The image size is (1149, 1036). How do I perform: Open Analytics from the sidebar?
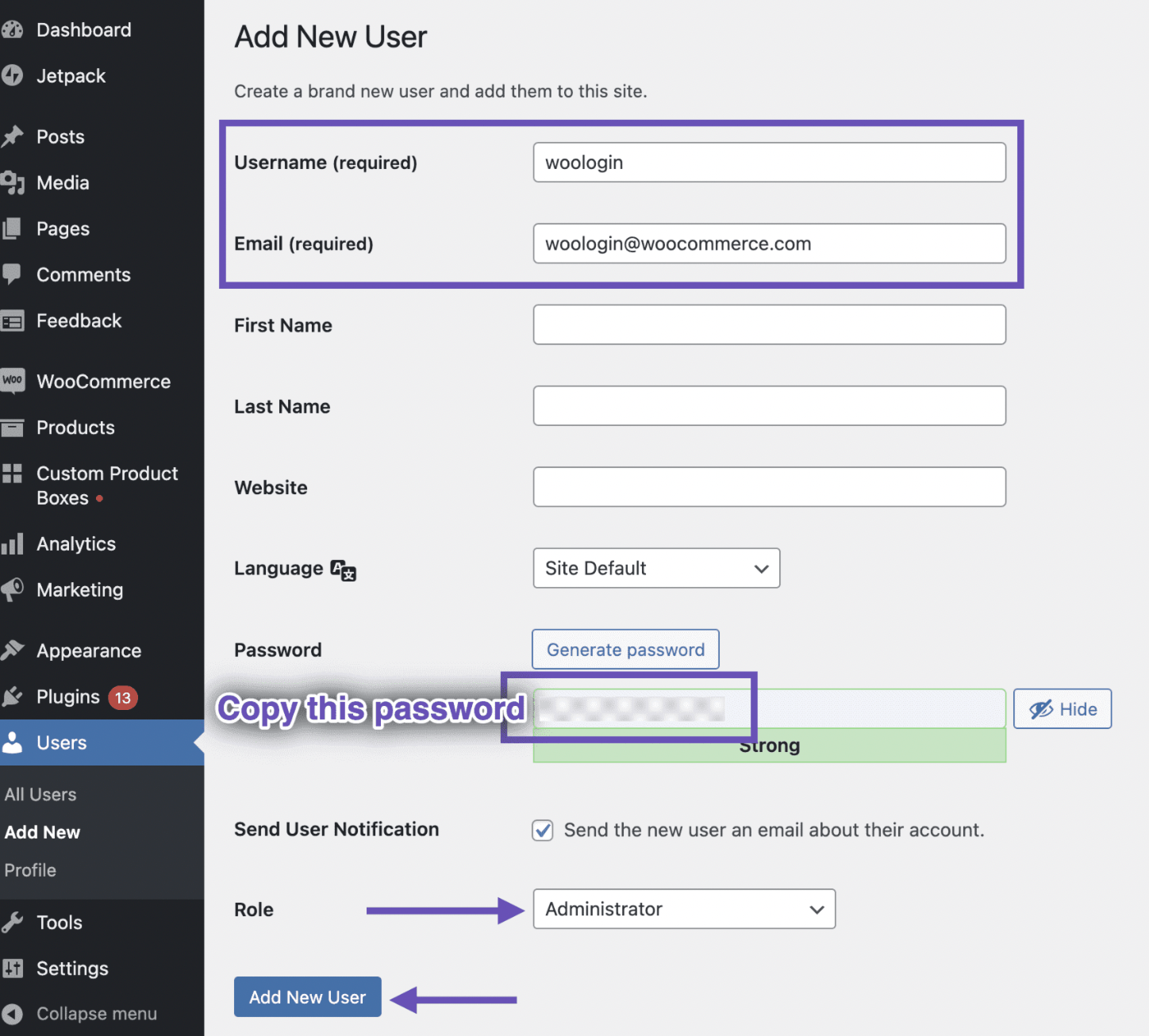coord(75,543)
